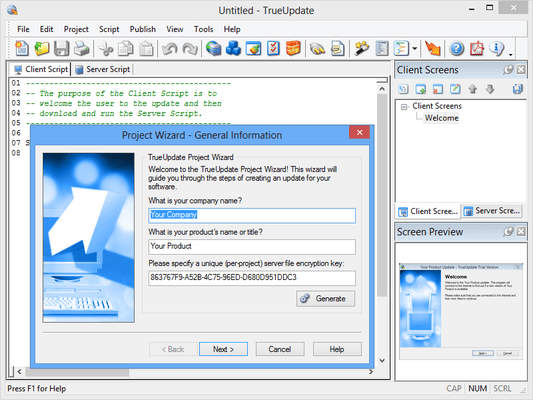This screenshot has height=400, width=533.
Task: Click the Project Wizard wand icon
Action: [x=362, y=48]
